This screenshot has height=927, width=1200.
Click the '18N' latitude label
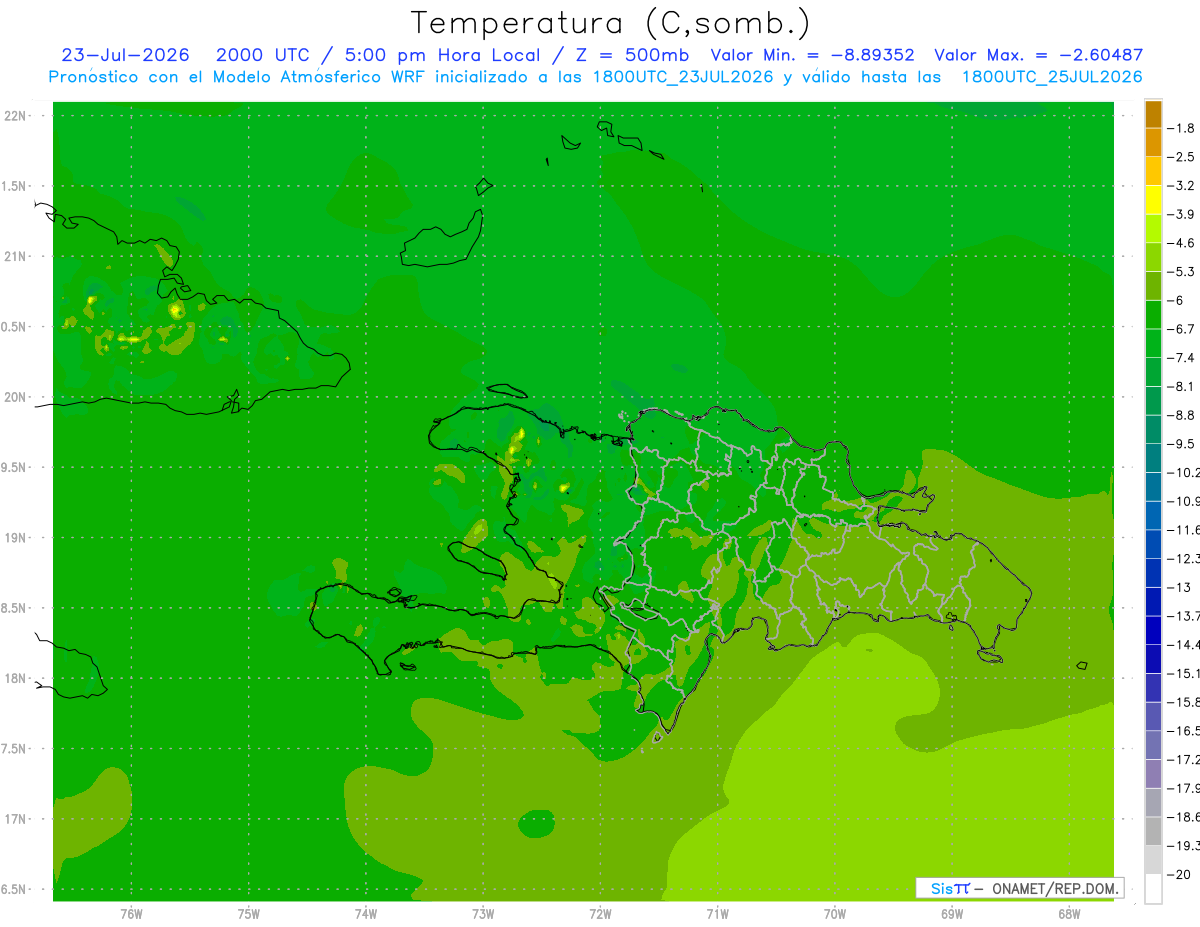click(15, 678)
